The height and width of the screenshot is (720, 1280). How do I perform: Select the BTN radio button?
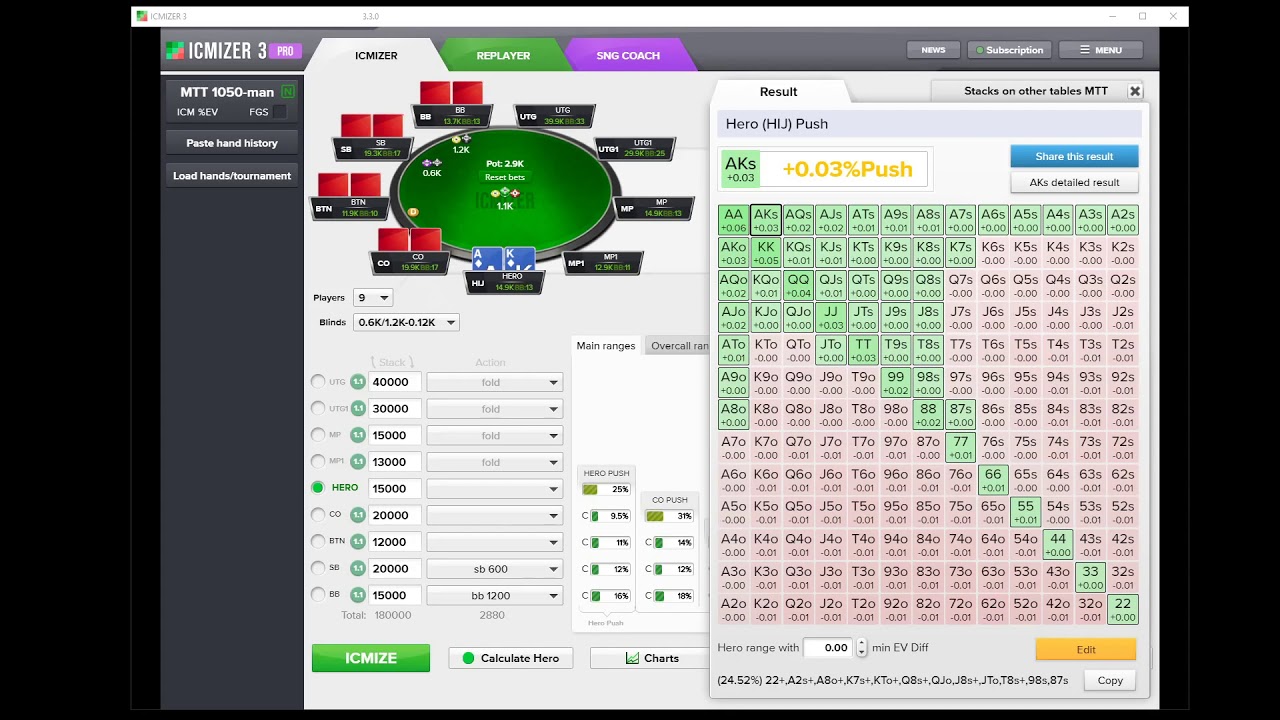point(318,541)
